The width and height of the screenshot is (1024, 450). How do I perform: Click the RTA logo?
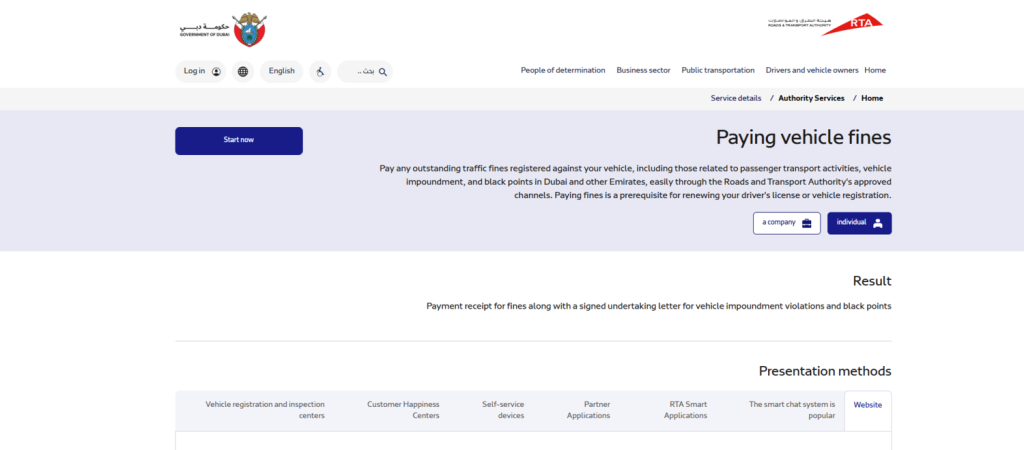coord(825,25)
